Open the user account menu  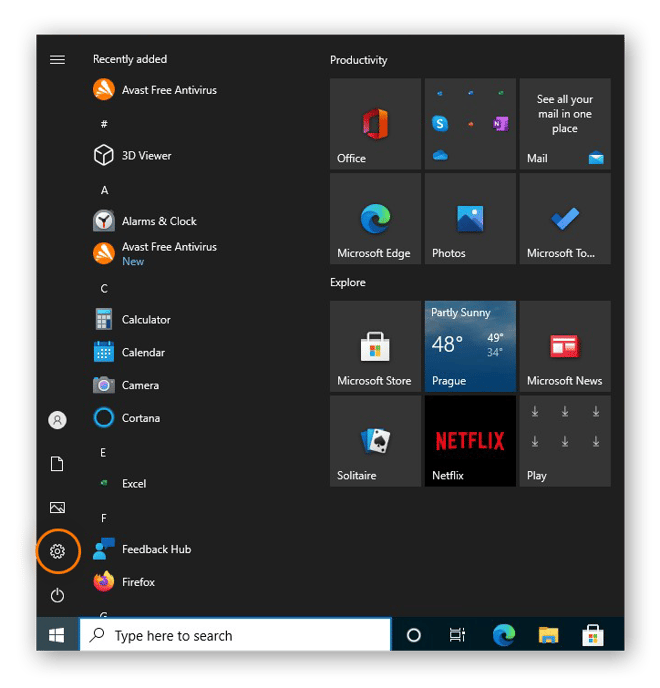pyautogui.click(x=57, y=420)
